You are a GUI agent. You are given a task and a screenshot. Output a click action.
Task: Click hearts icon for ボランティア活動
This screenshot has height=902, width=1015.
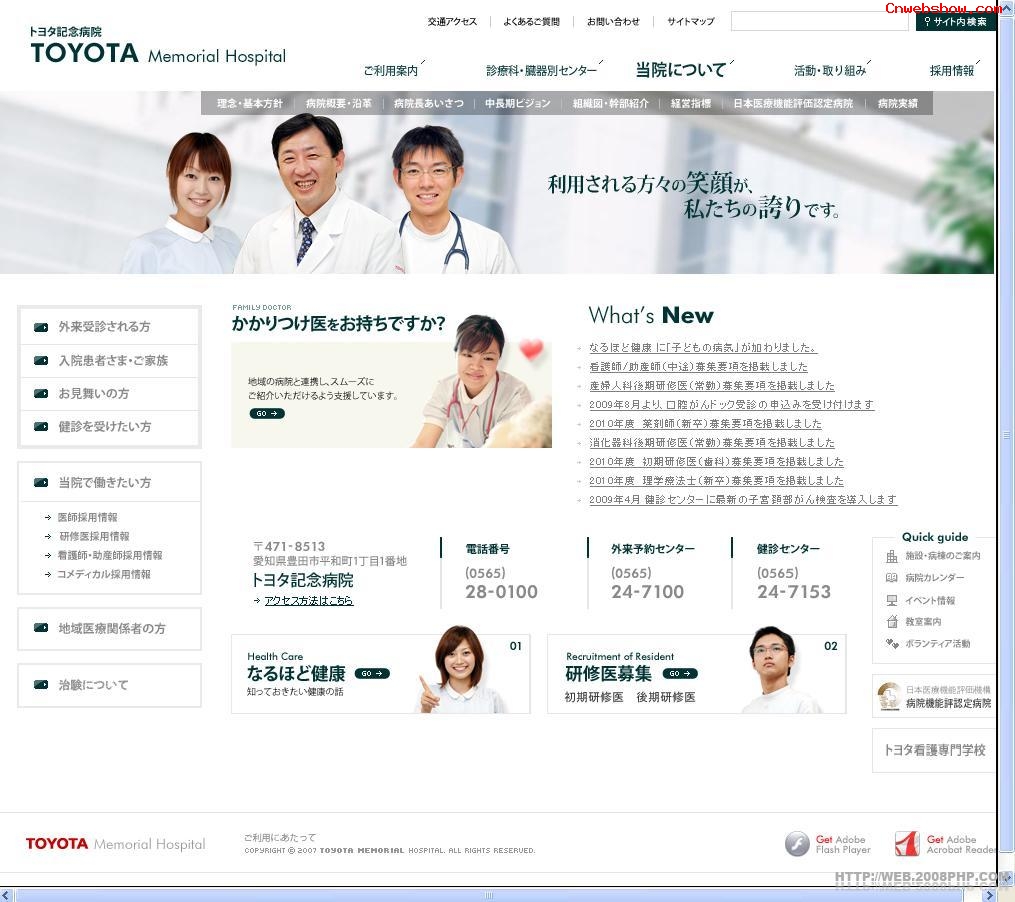[892, 644]
